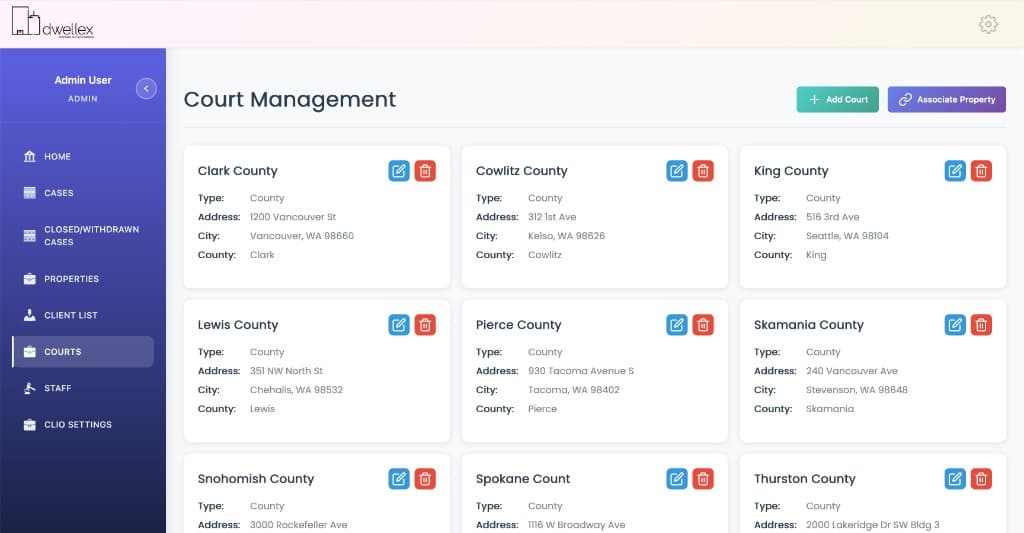Edit the Pierce County court

tap(677, 325)
